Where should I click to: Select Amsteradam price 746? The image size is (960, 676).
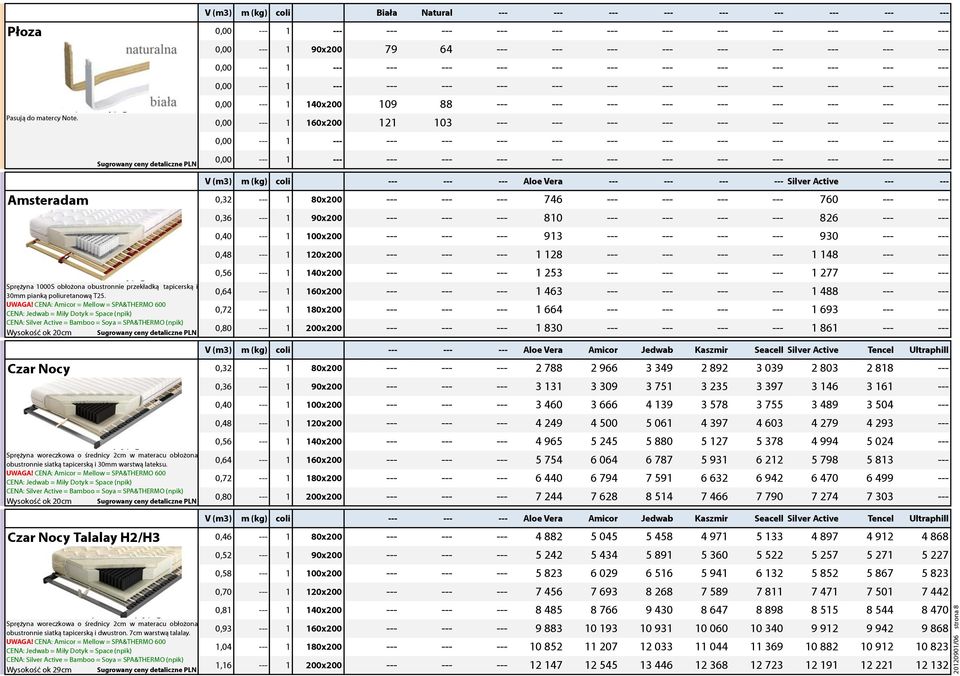[x=553, y=199]
